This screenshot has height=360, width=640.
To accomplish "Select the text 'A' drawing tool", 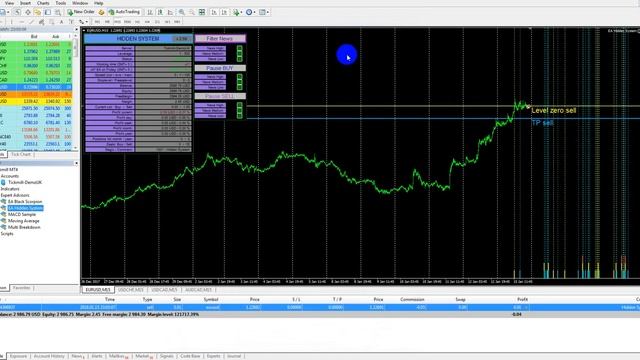I will (62, 22).
